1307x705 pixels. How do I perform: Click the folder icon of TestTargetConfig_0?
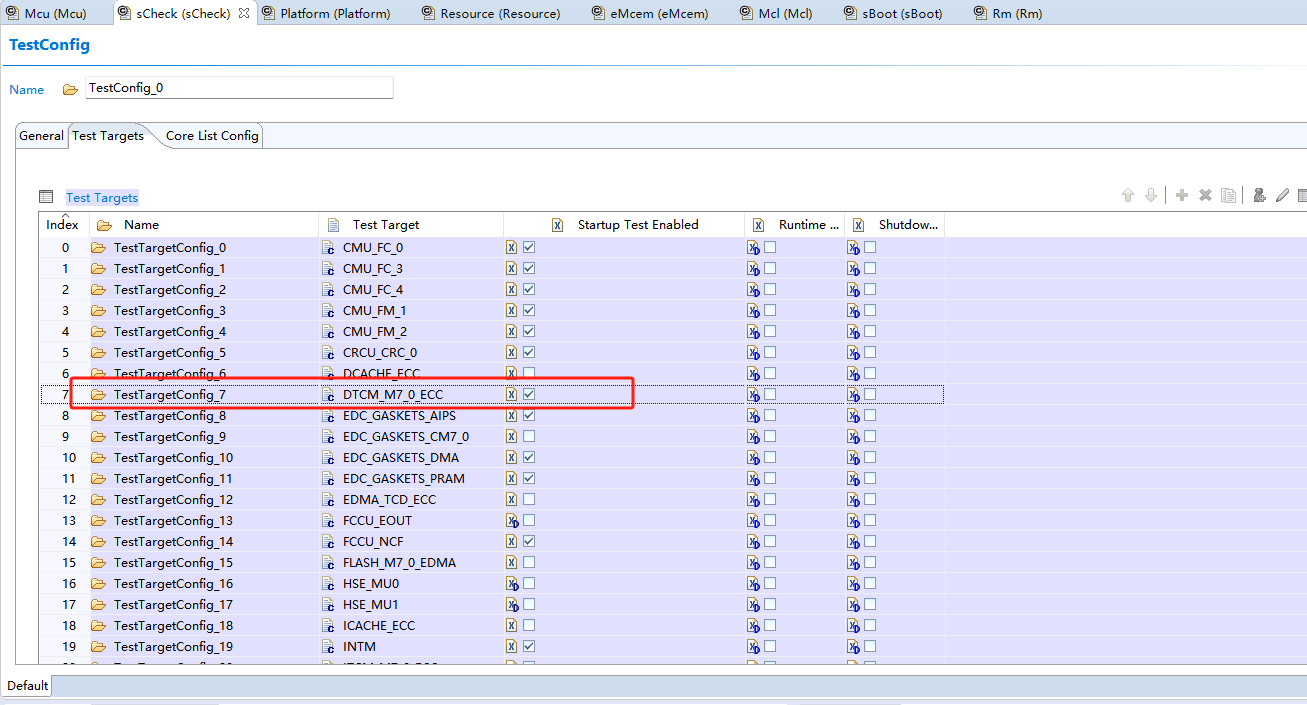click(98, 248)
